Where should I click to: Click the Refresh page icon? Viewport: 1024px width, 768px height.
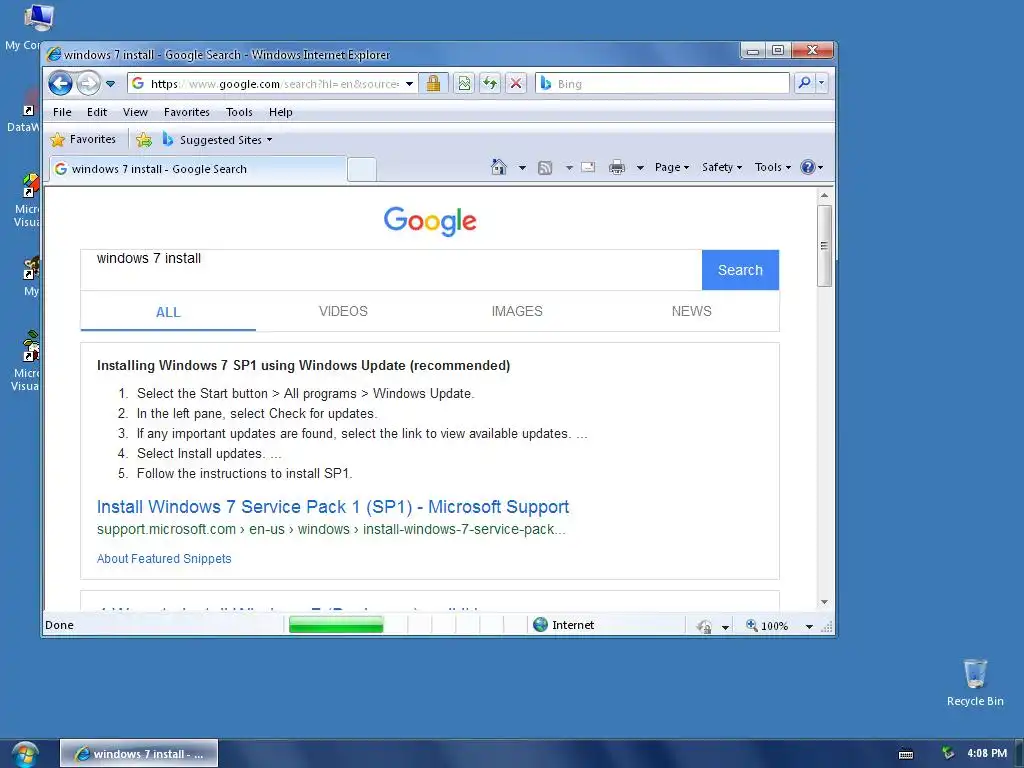pyautogui.click(x=490, y=83)
